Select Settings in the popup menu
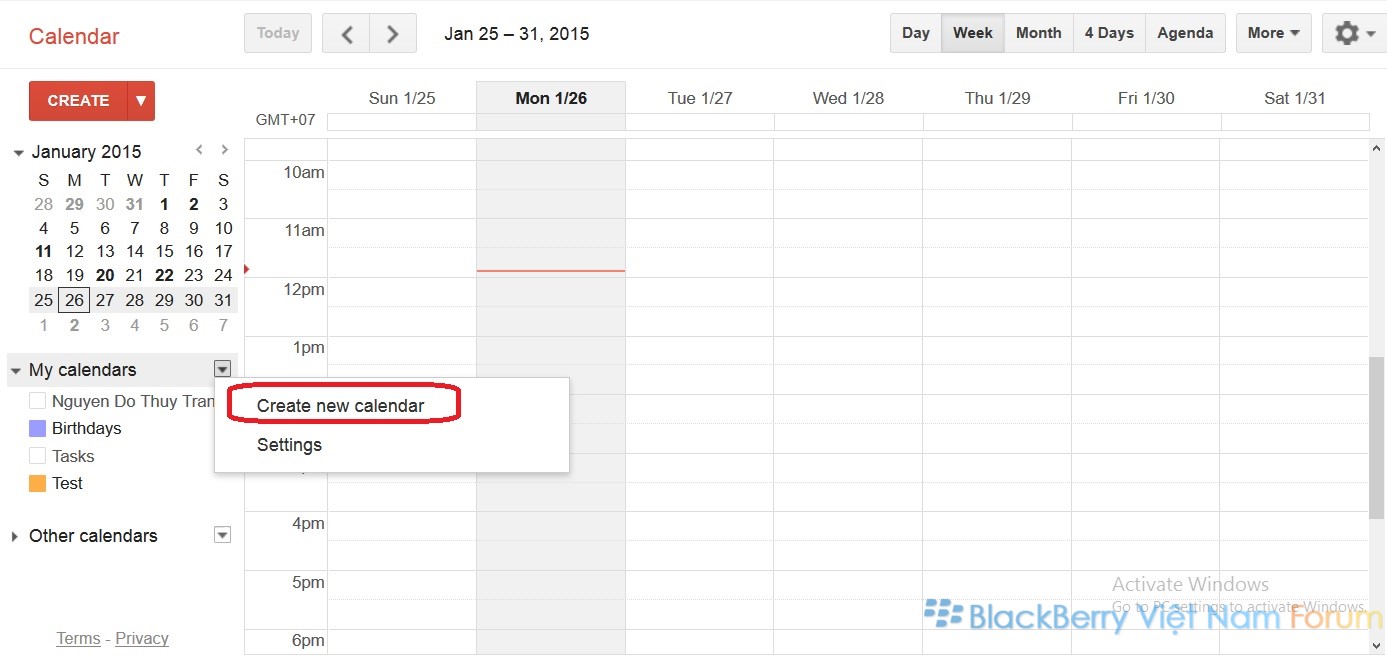The width and height of the screenshot is (1387, 657). tap(289, 445)
